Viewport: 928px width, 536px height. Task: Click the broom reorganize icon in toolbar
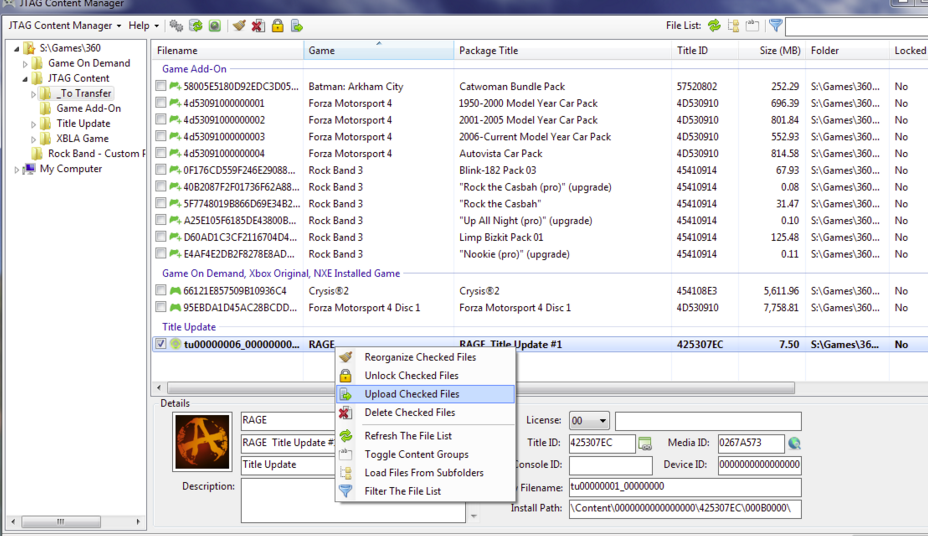click(x=239, y=25)
